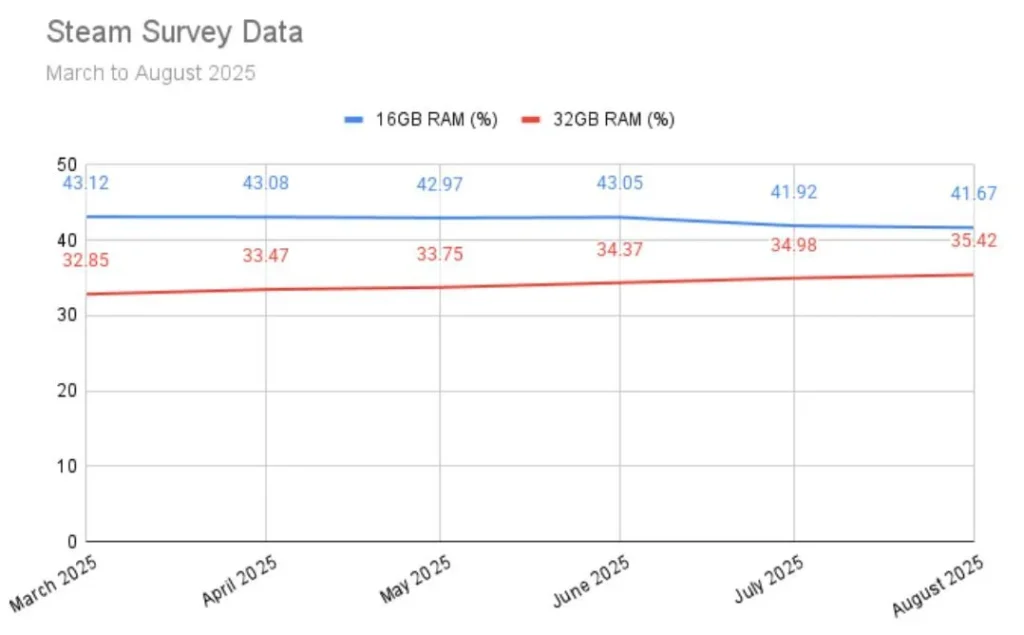The image size is (1024, 635).
Task: Click the March to August 2025 subtitle
Action: coord(150,74)
